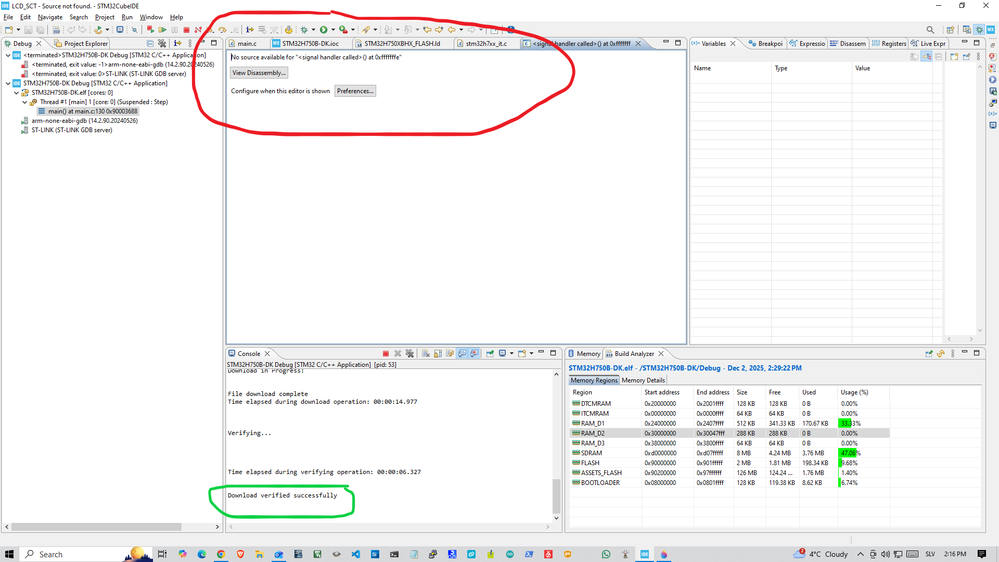This screenshot has height=562, width=999.
Task: Toggle Scroll Lock in Console toolbar
Action: pyautogui.click(x=438, y=353)
